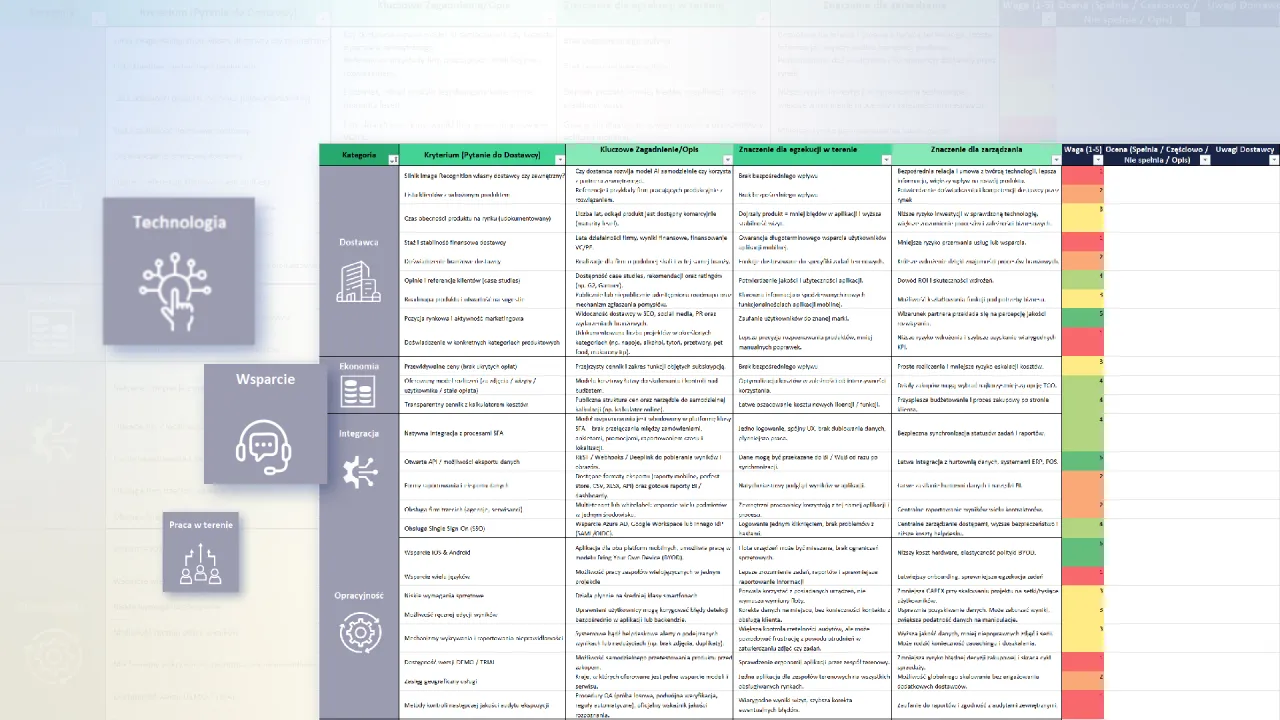Open the Znaczenie dla zarządzania filter dropdown
The height and width of the screenshot is (720, 1280).
1055,160
